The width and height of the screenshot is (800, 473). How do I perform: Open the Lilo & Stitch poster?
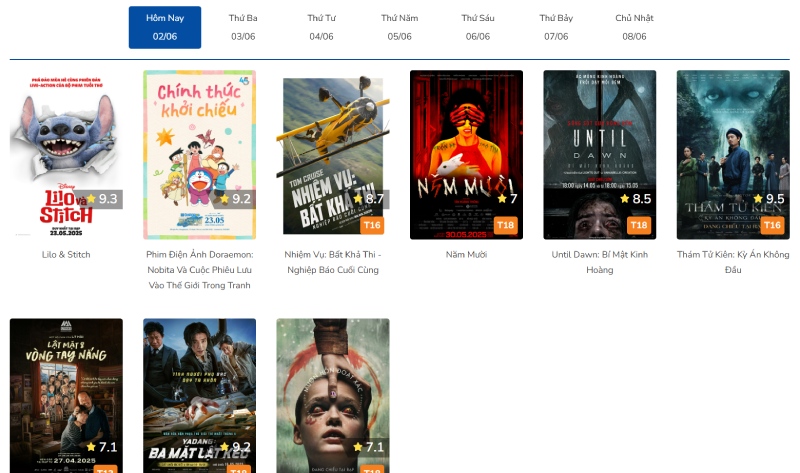point(66,155)
